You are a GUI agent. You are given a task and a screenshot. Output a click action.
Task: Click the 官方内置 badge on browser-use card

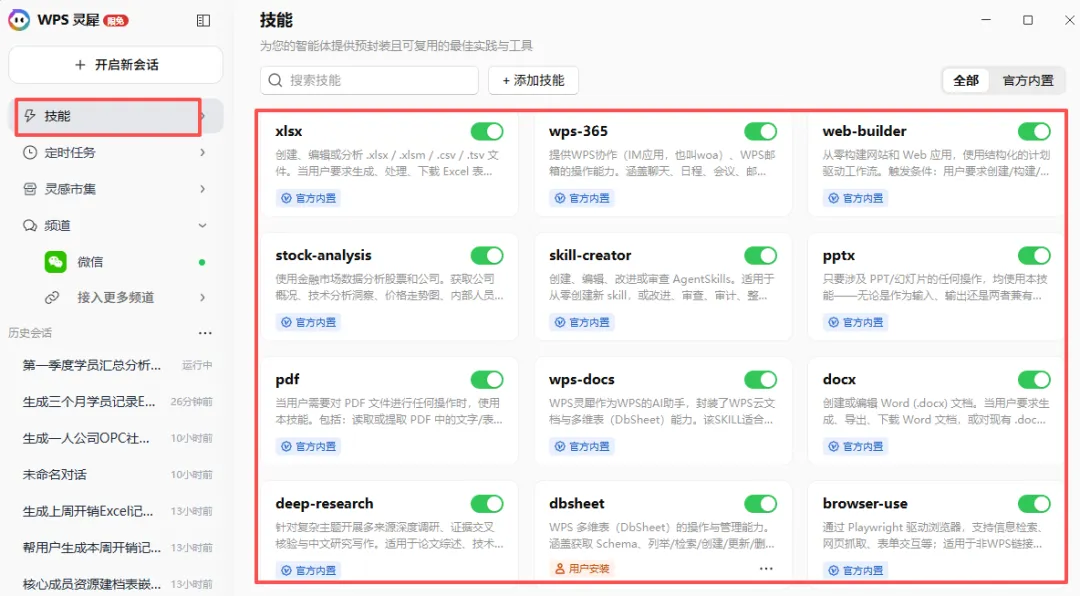(855, 570)
